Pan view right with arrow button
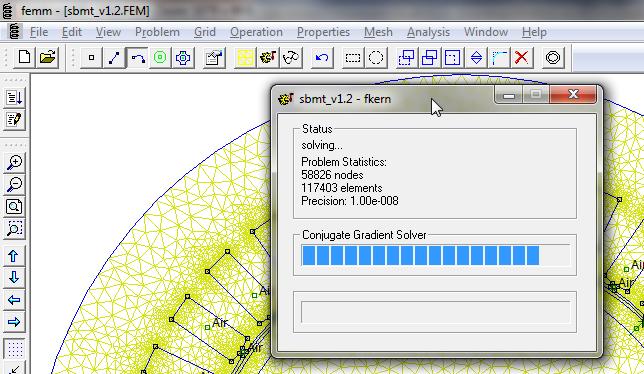 [x=14, y=322]
